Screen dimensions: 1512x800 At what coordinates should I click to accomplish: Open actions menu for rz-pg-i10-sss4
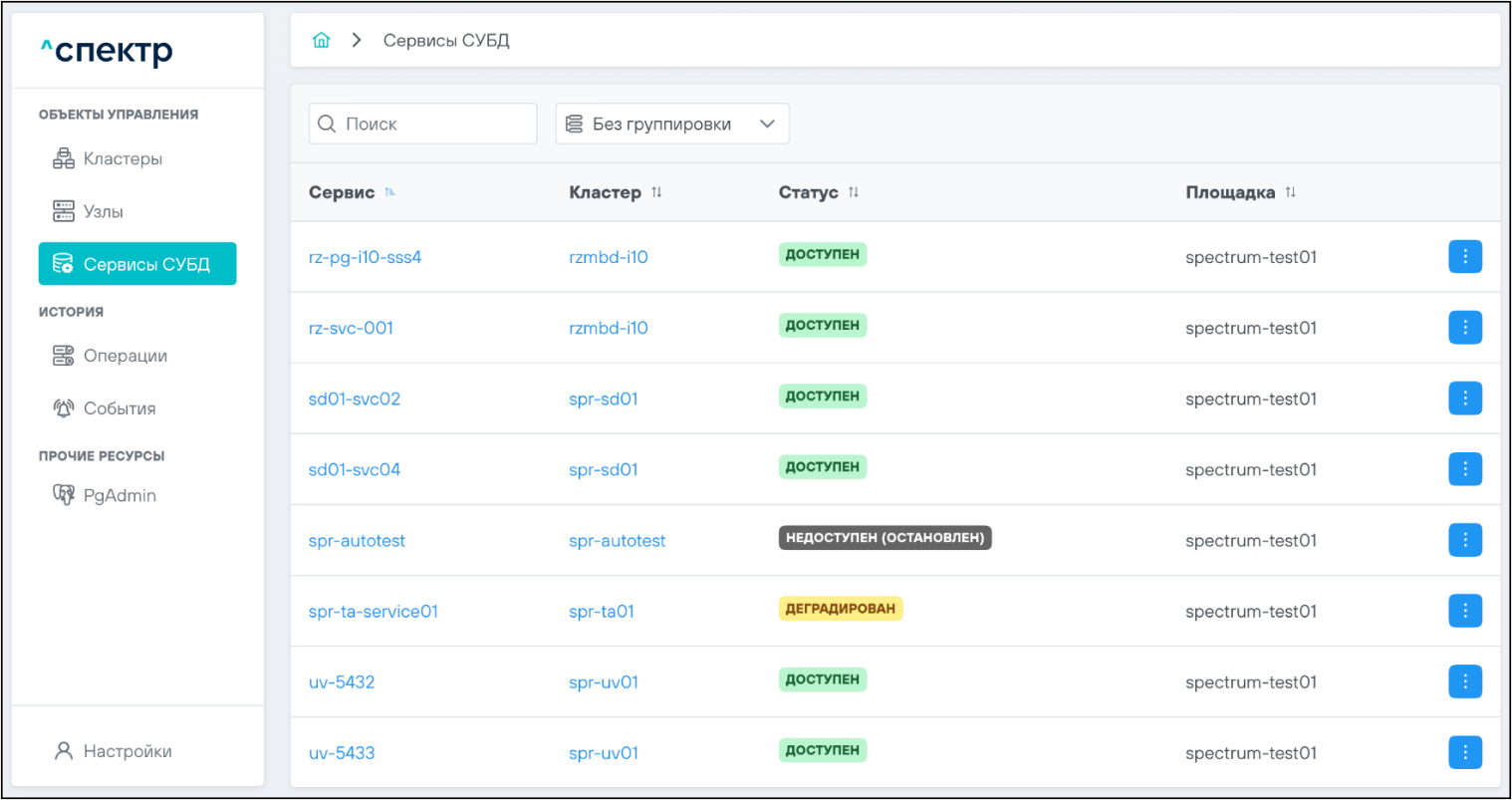(1464, 257)
